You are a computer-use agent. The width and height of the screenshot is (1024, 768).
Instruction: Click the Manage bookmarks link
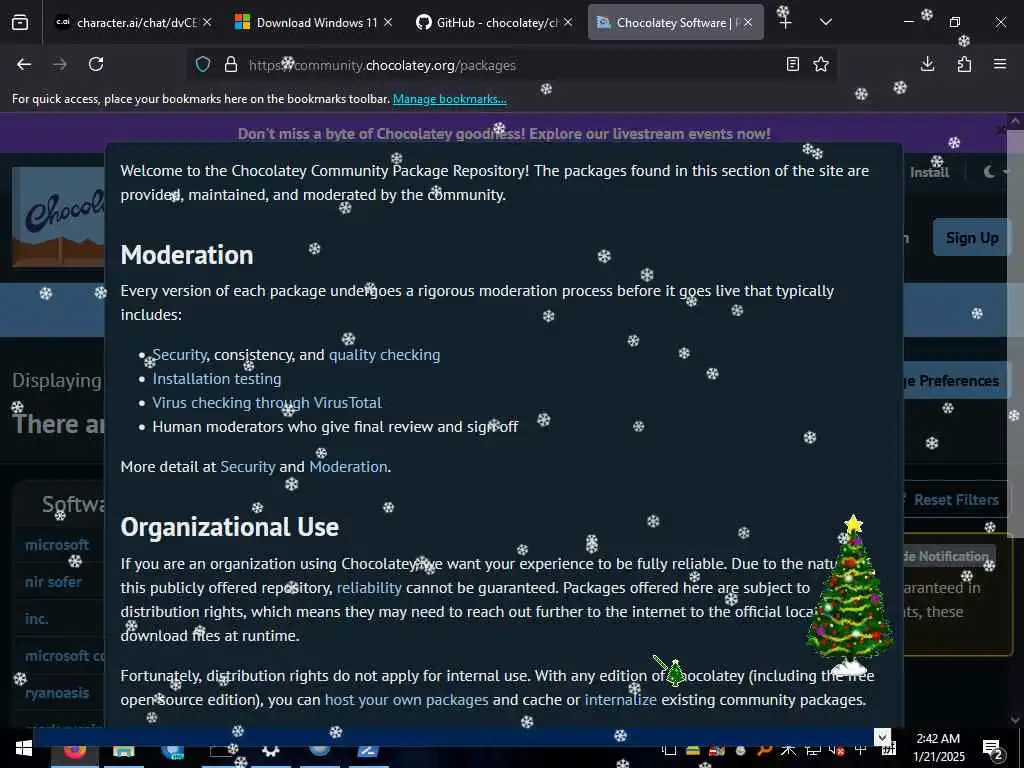tap(449, 99)
